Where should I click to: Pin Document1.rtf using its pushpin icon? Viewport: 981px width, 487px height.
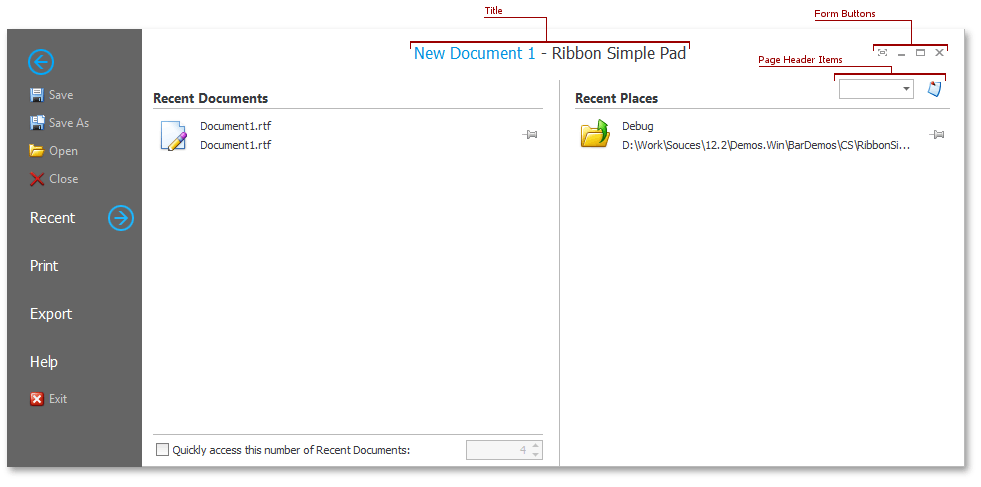pos(530,135)
